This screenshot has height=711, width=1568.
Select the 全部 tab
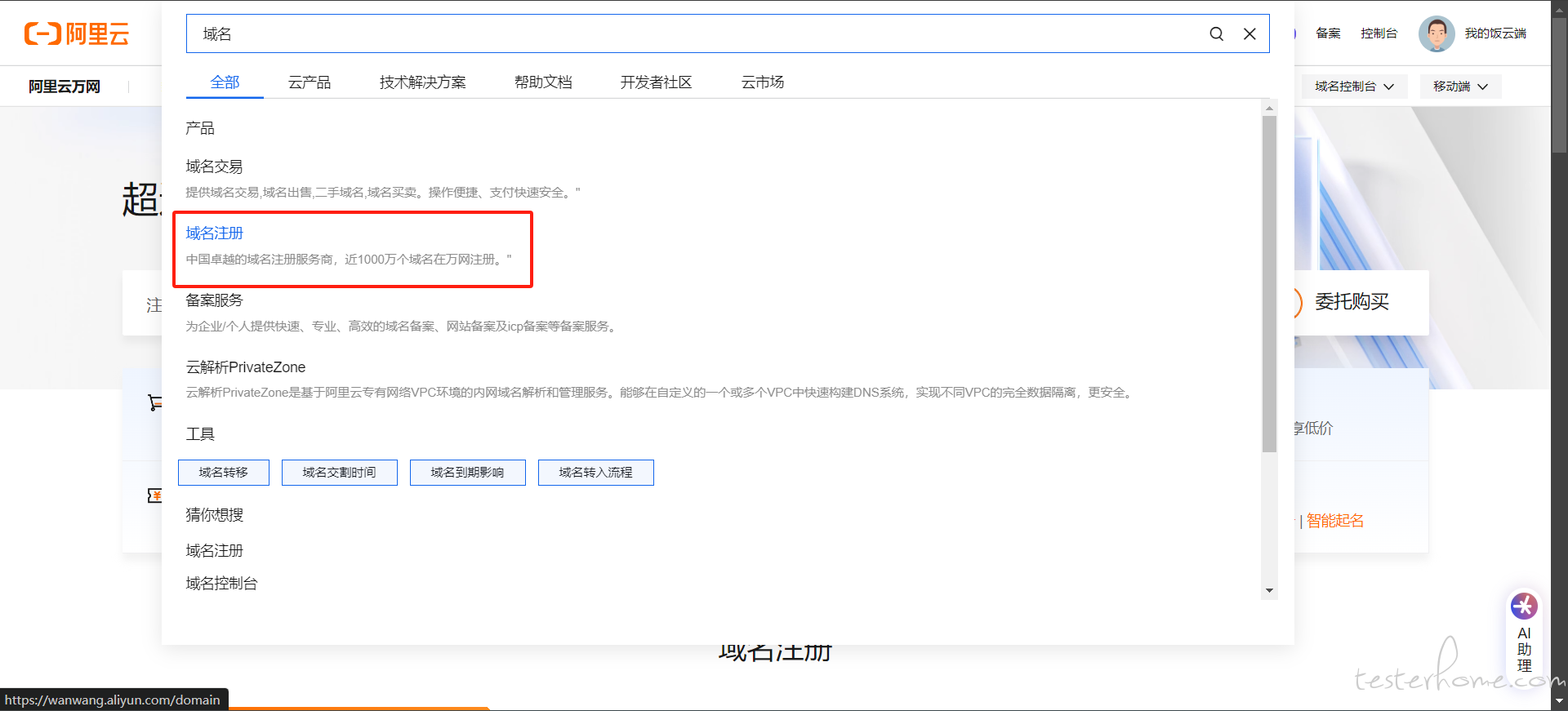click(225, 82)
